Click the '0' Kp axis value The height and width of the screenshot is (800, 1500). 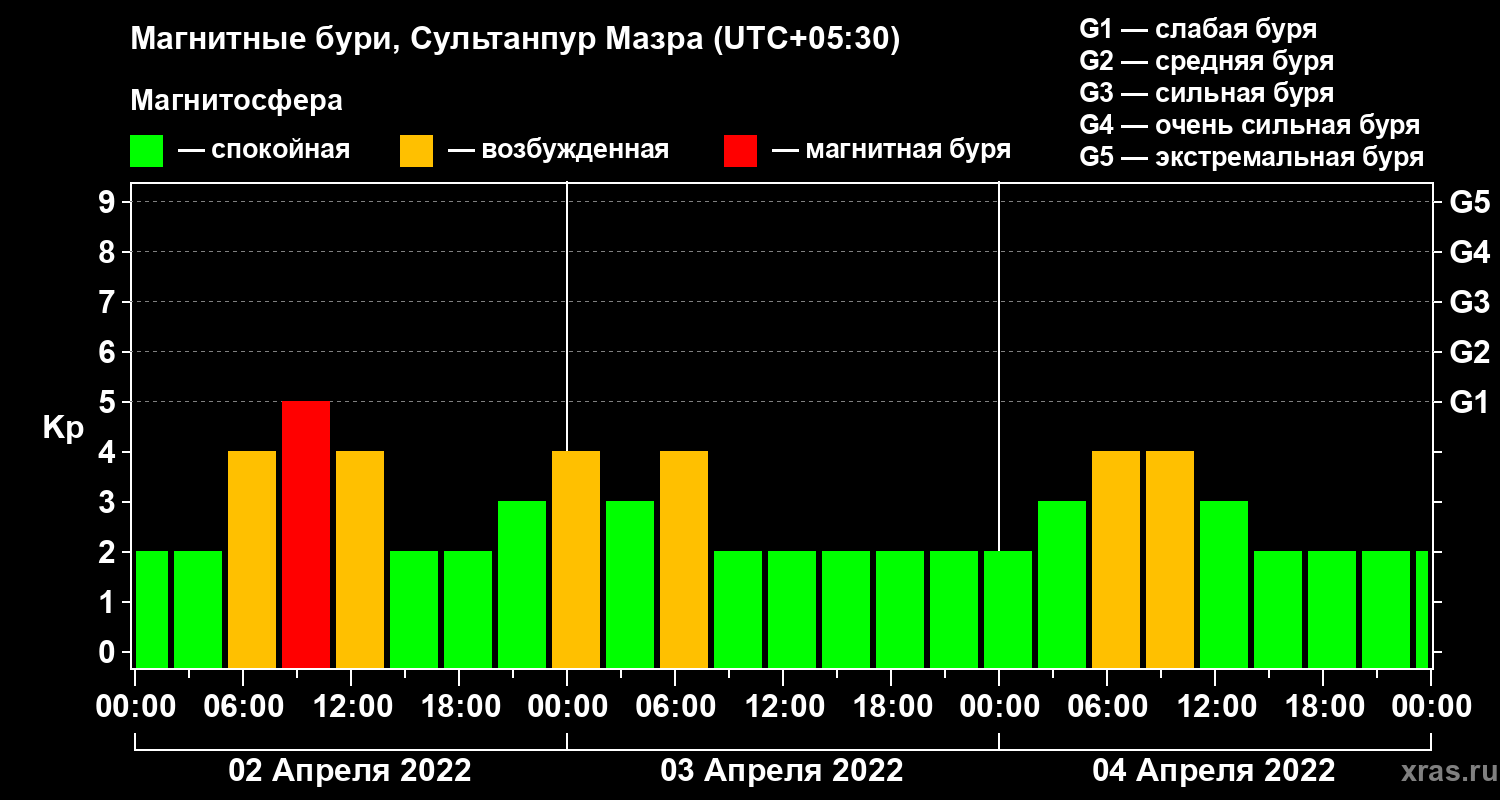coord(109,652)
